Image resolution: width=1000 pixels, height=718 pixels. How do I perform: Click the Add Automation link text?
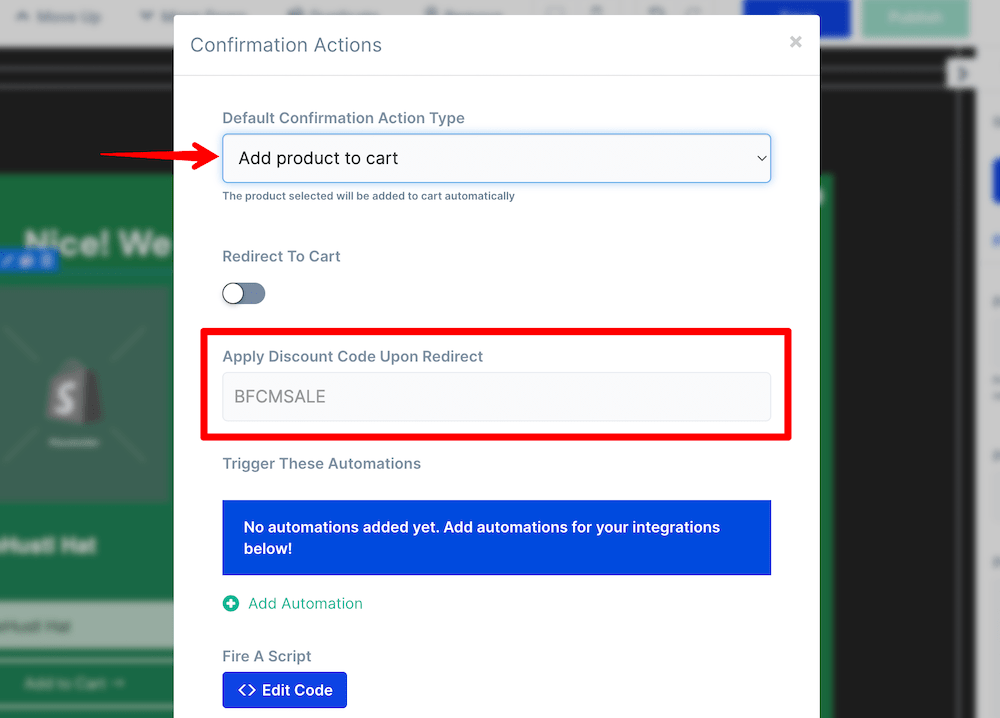(305, 603)
